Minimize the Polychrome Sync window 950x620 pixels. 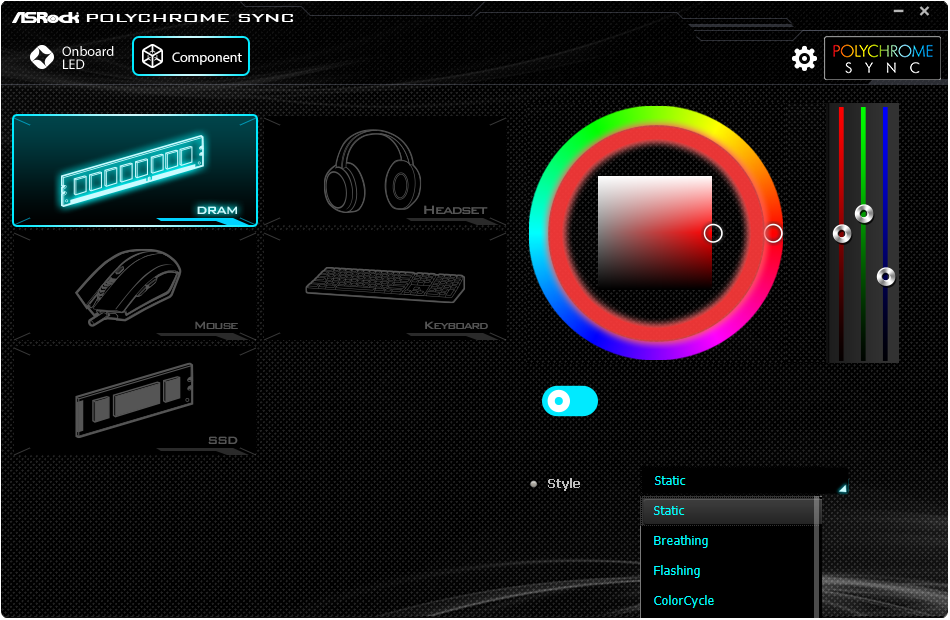click(x=899, y=11)
